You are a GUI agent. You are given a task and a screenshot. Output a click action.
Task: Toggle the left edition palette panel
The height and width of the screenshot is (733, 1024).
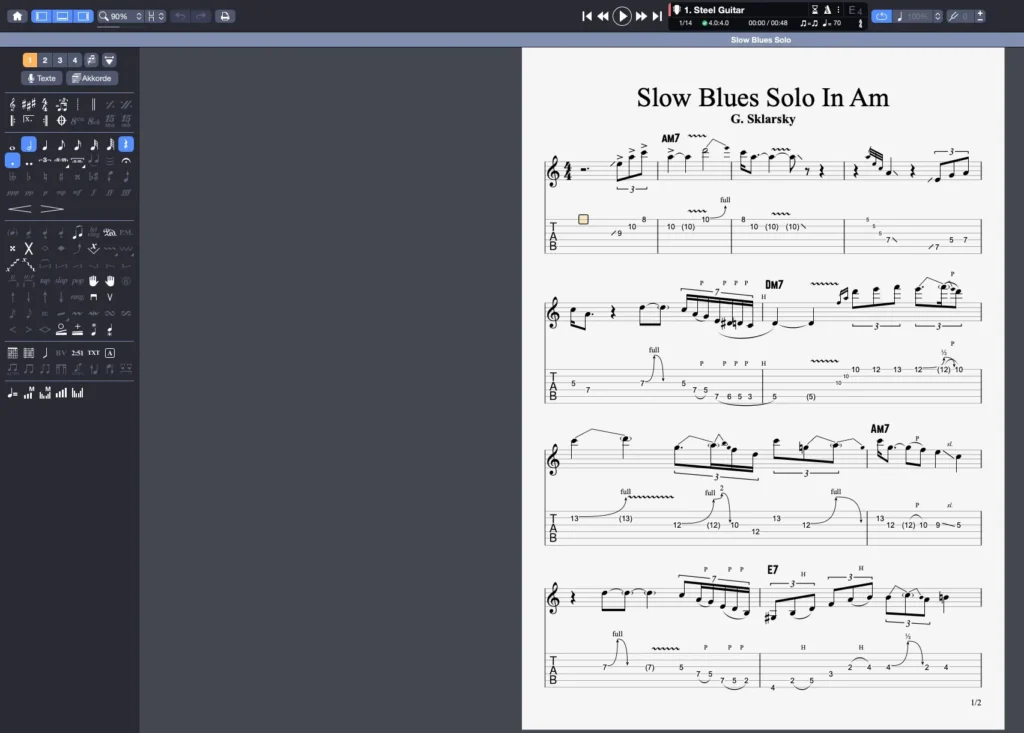[42, 16]
